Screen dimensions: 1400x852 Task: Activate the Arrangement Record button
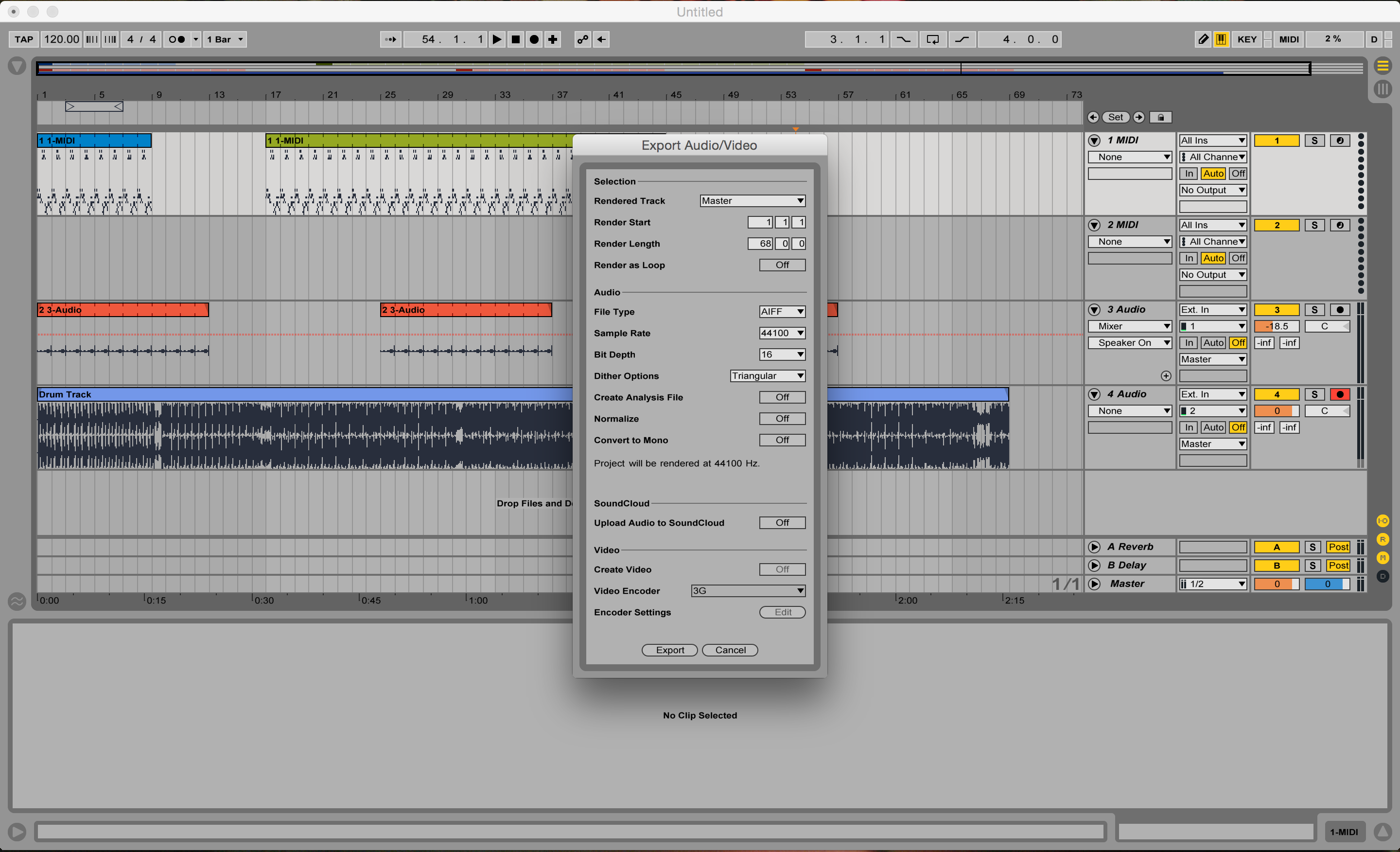(534, 39)
